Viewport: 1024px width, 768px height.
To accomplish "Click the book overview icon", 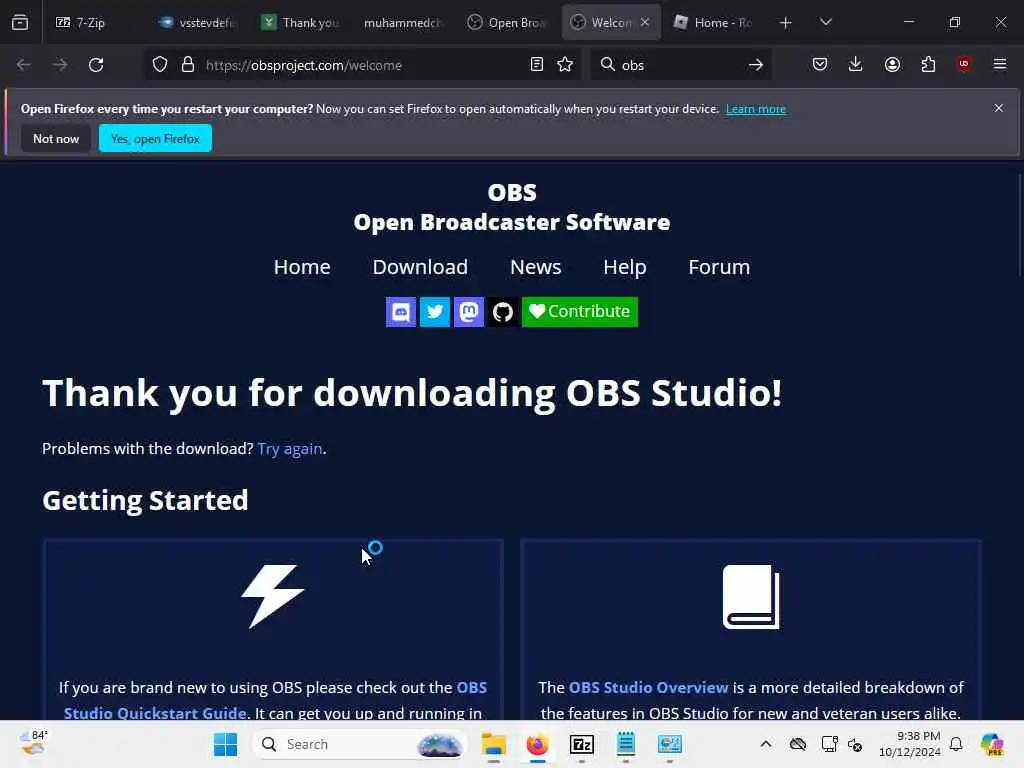I will [x=751, y=596].
